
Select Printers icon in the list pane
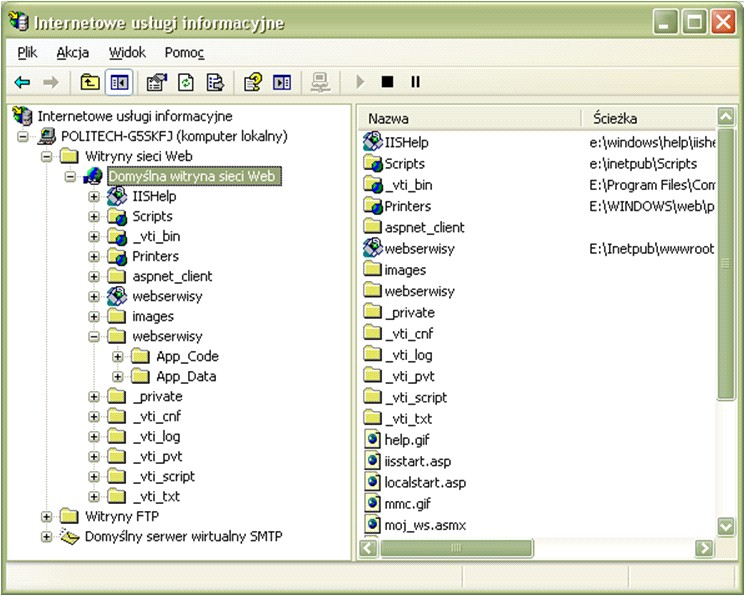pyautogui.click(x=373, y=206)
